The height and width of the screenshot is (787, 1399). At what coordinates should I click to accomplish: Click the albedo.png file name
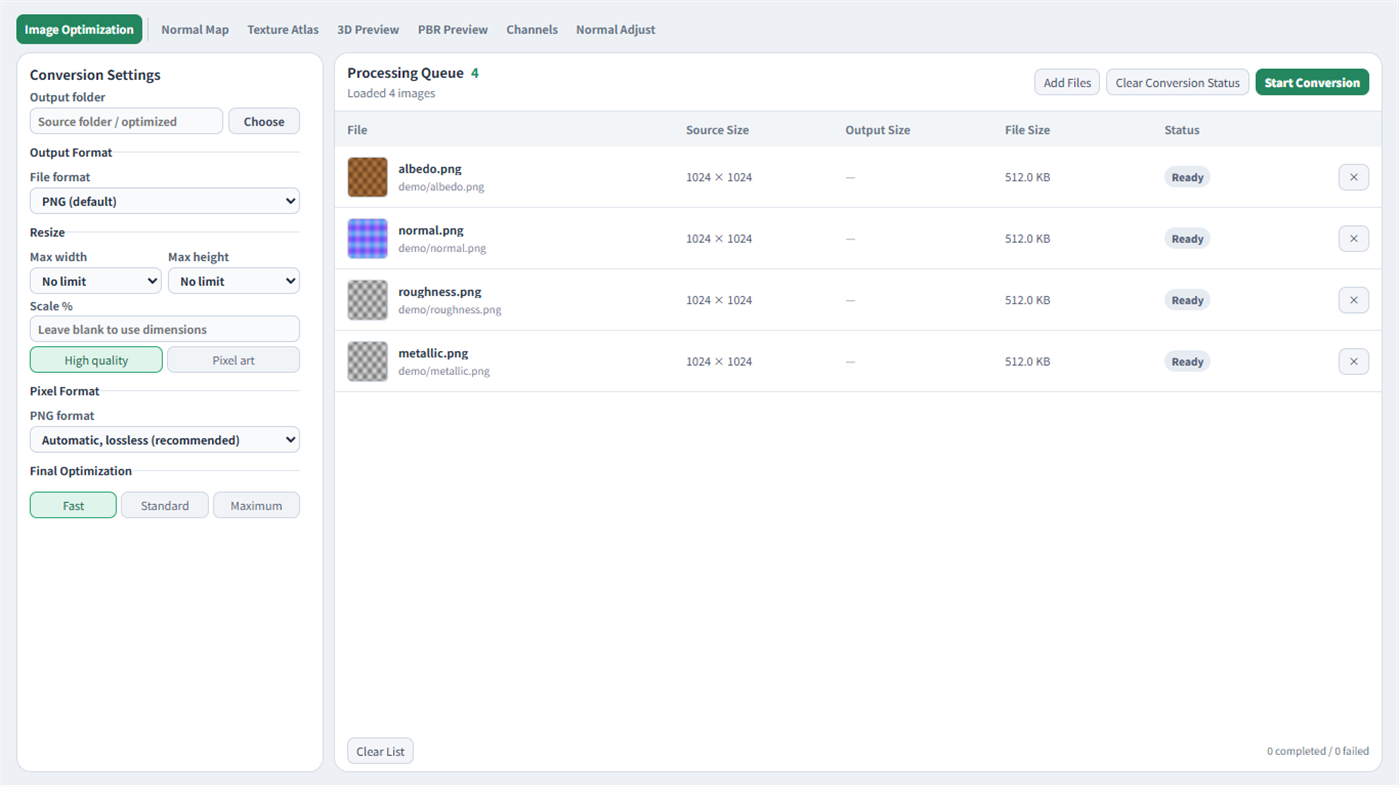coord(430,169)
